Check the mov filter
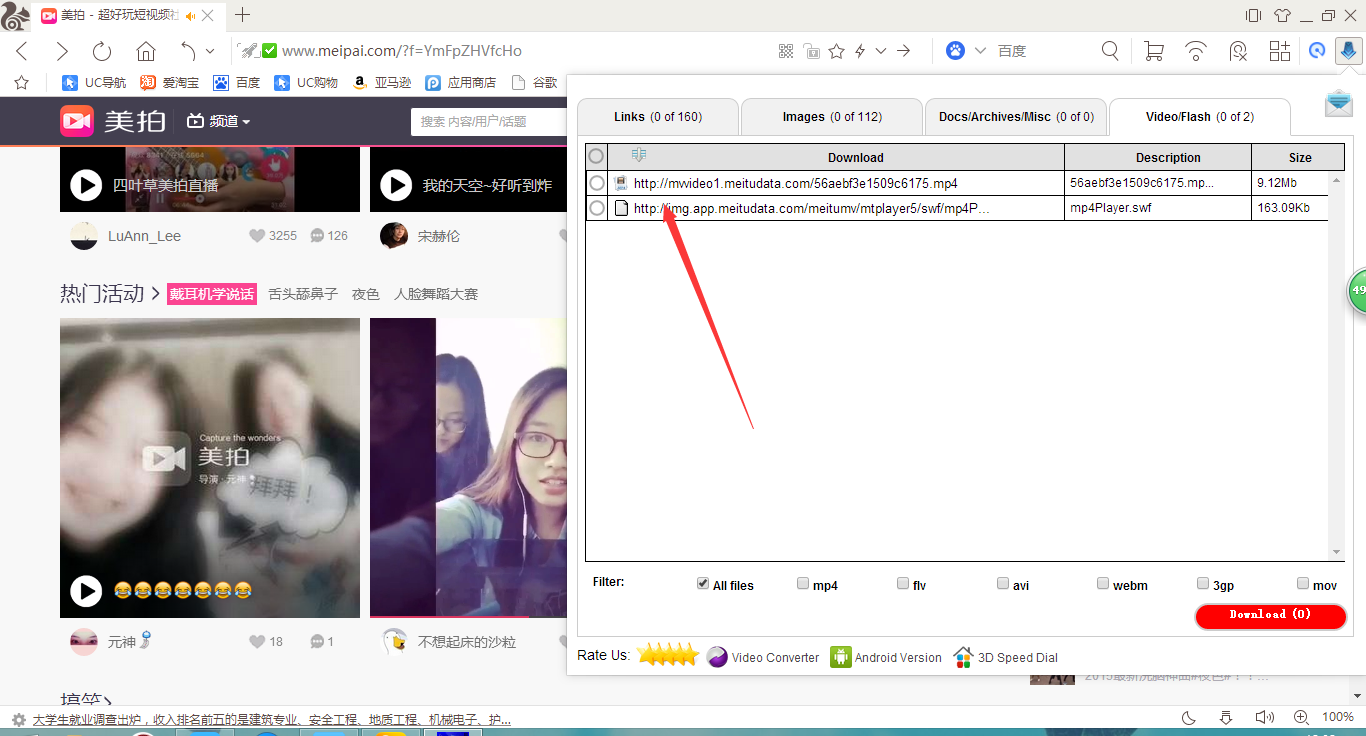The height and width of the screenshot is (736, 1366). 1303,584
